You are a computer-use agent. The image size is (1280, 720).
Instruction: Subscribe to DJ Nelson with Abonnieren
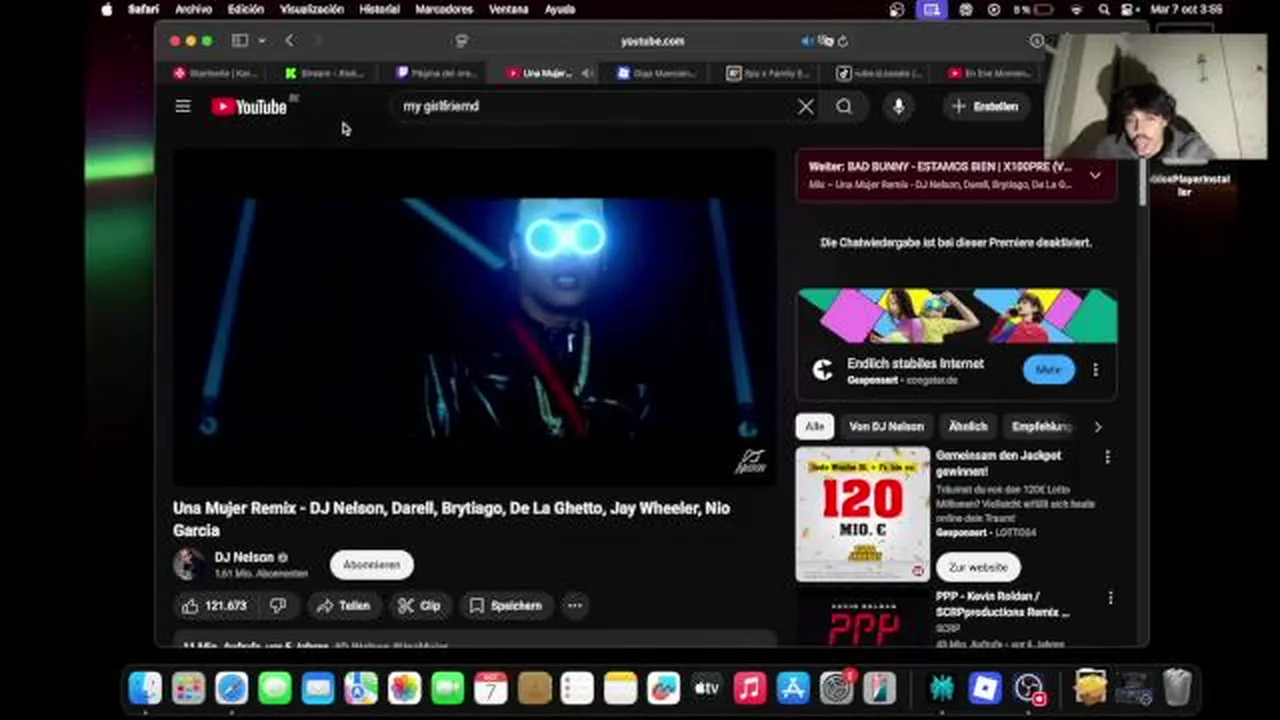pyautogui.click(x=371, y=565)
